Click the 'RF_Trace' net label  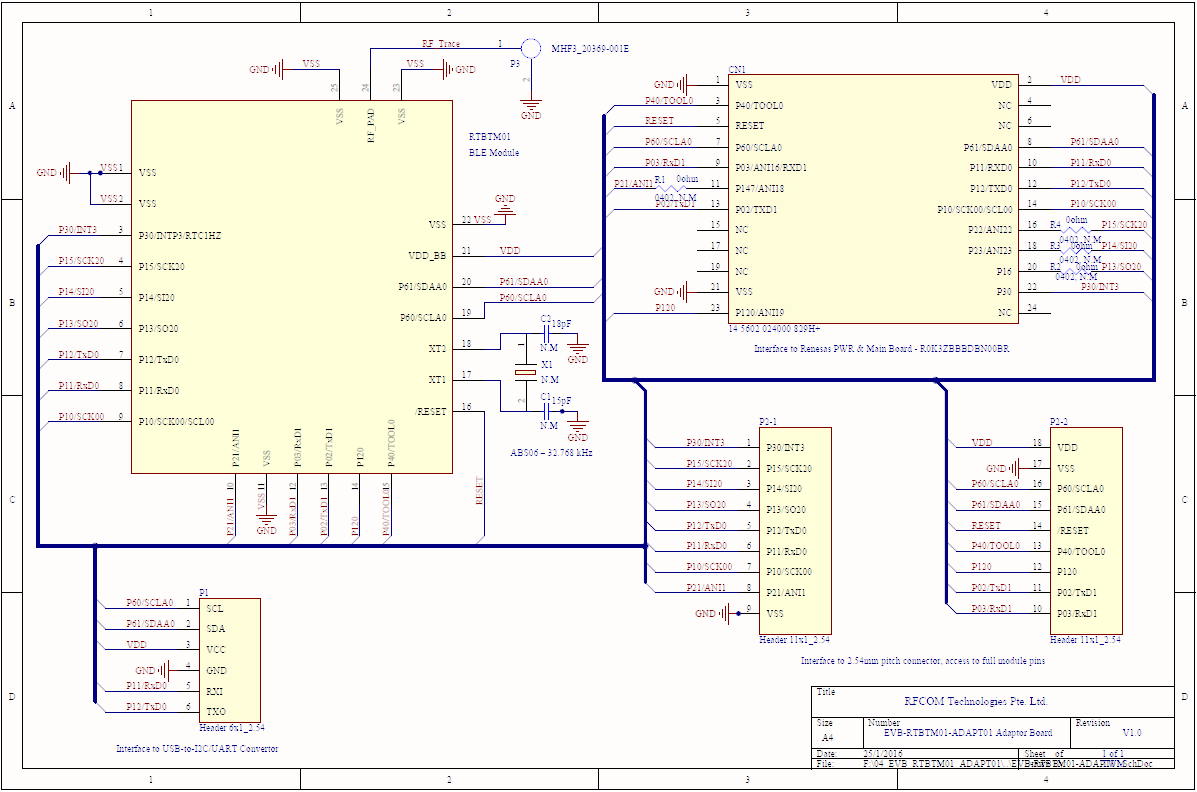441,44
